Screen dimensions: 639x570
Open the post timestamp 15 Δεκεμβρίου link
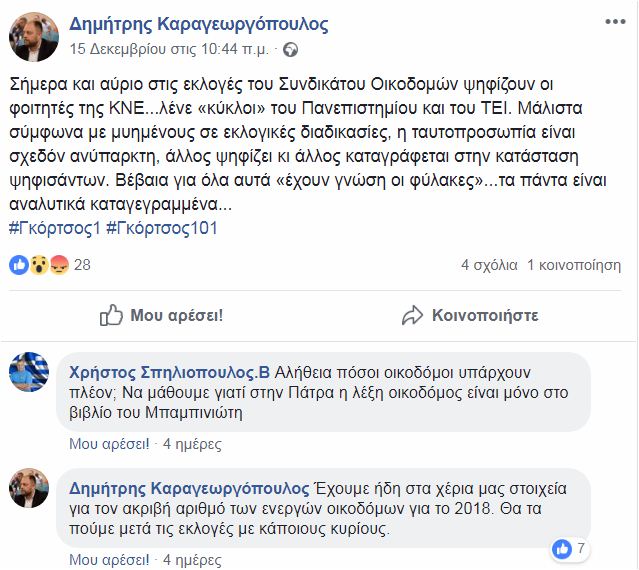[x=169, y=49]
